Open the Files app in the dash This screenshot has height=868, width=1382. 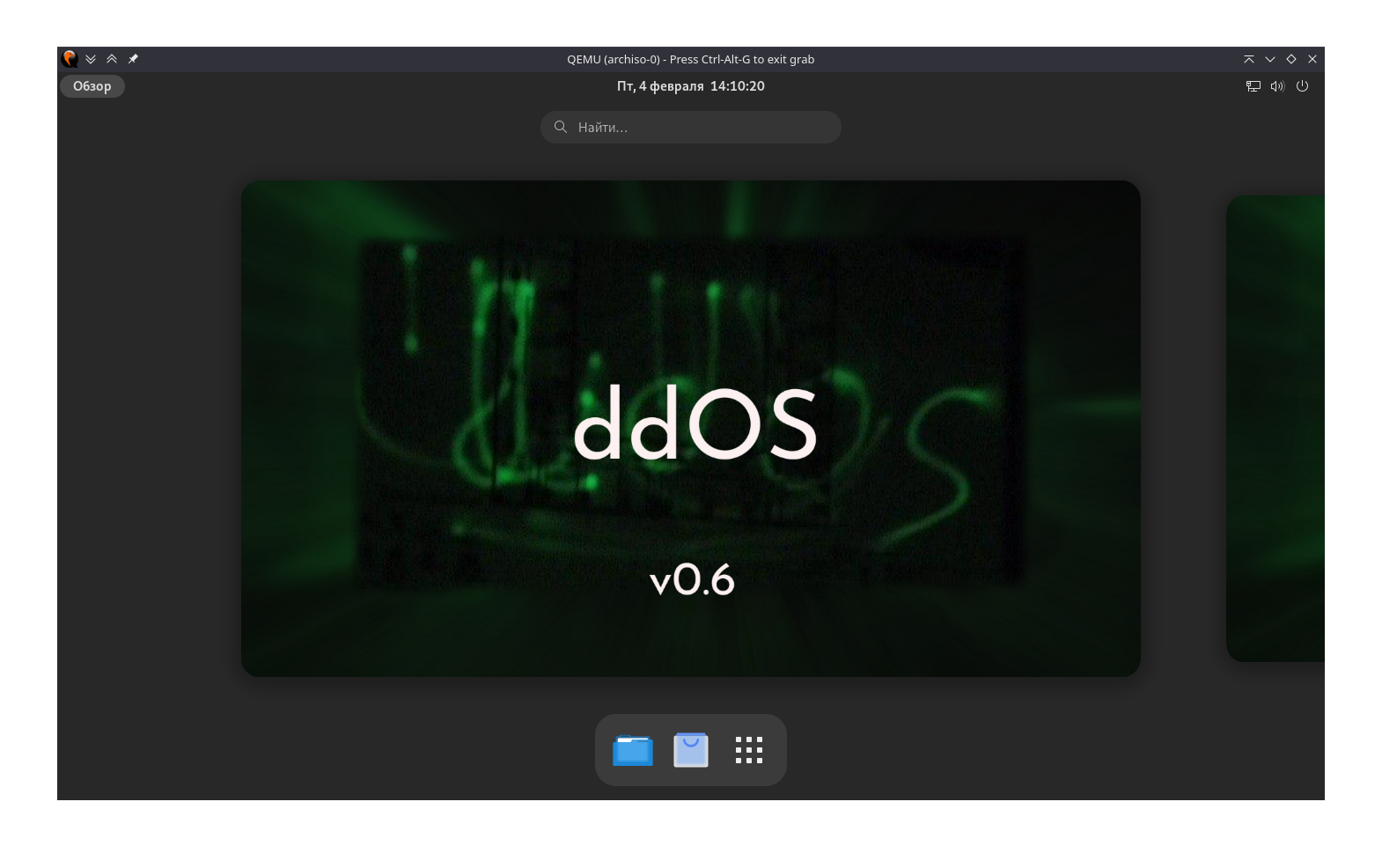click(633, 750)
